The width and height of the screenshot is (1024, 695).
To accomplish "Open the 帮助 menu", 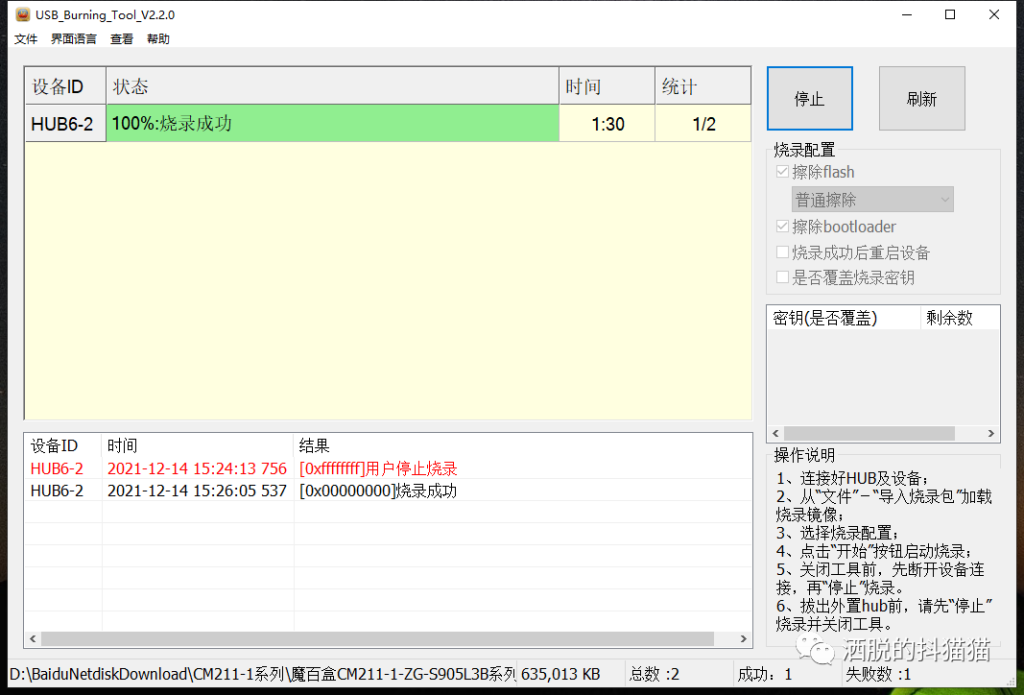I will point(158,39).
